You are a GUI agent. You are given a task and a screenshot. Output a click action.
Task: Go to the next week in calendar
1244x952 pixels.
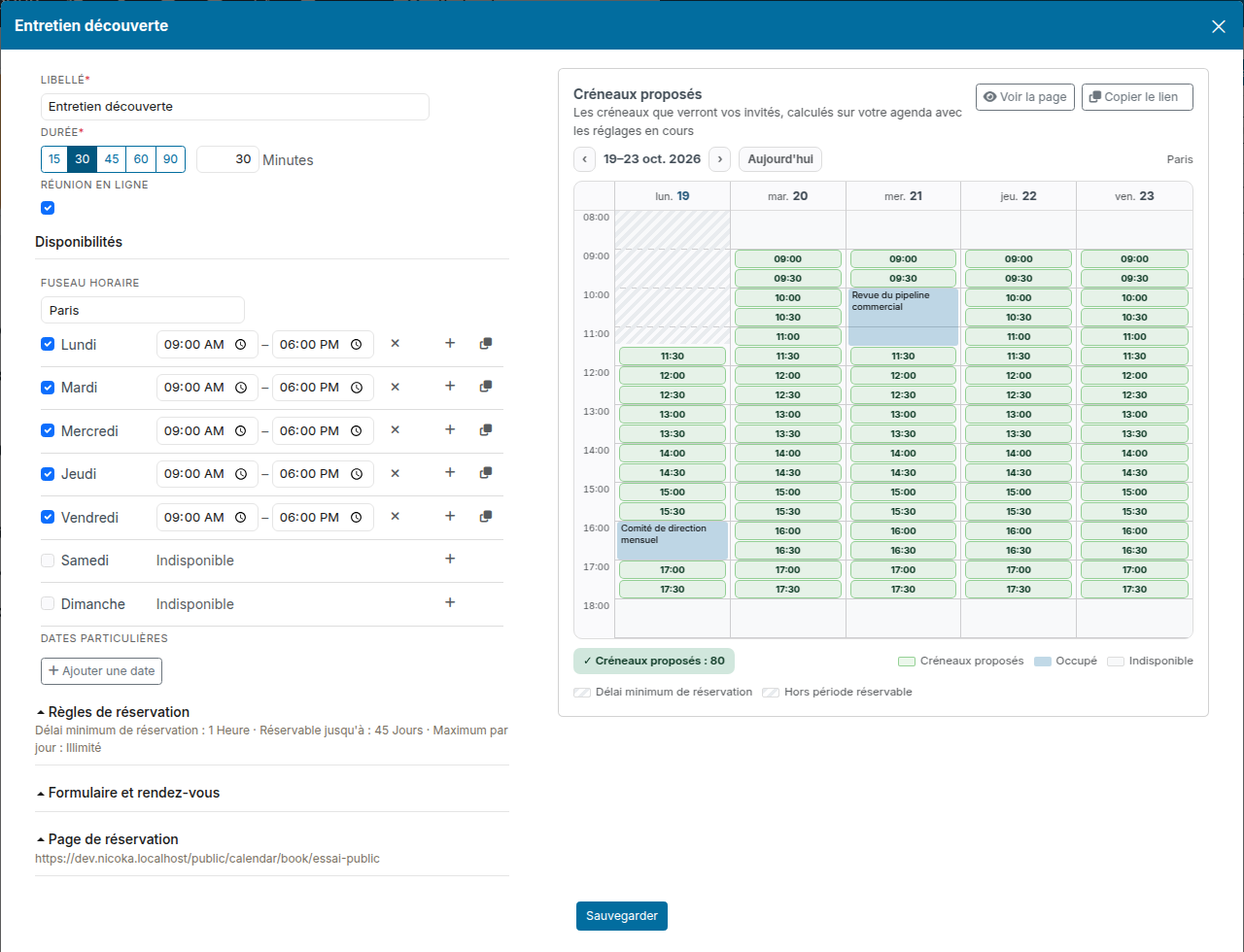point(719,159)
